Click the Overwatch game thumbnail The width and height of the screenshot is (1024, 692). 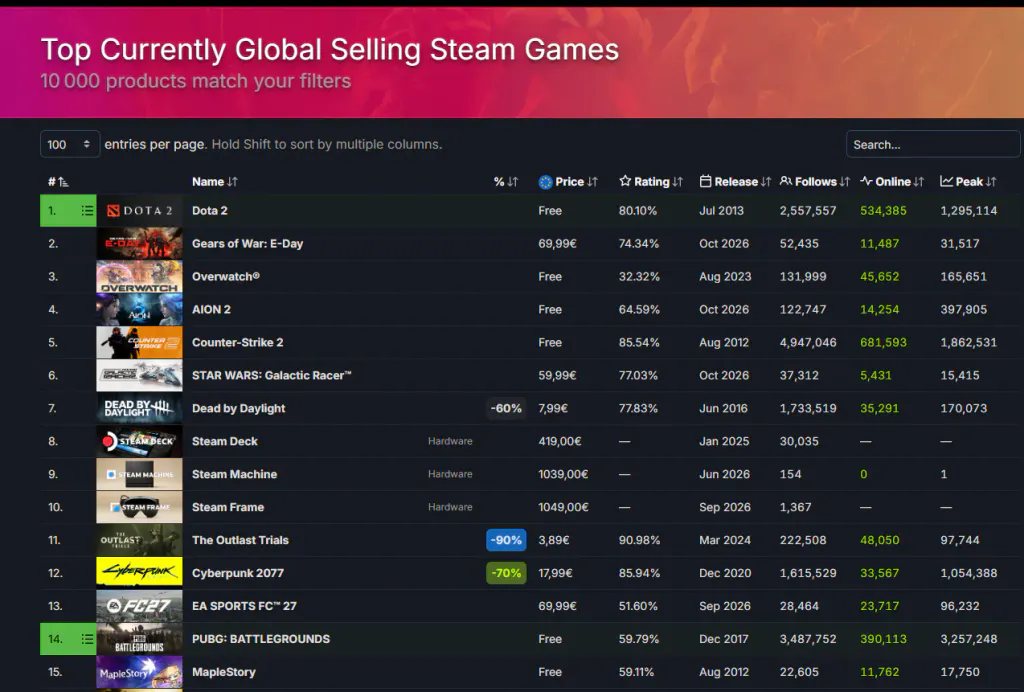[139, 277]
